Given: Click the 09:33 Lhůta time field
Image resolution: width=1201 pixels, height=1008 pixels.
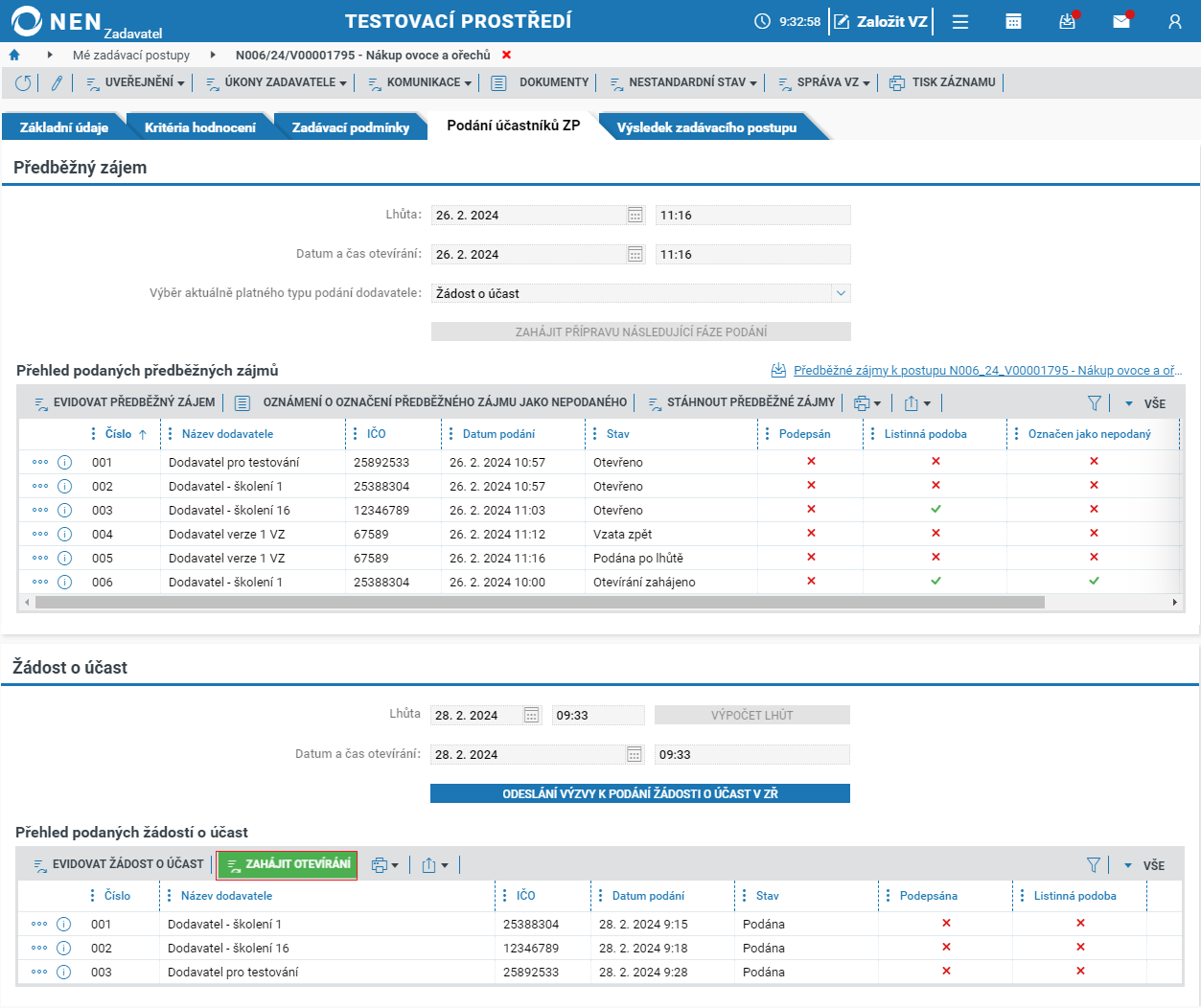Looking at the screenshot, I should [598, 715].
